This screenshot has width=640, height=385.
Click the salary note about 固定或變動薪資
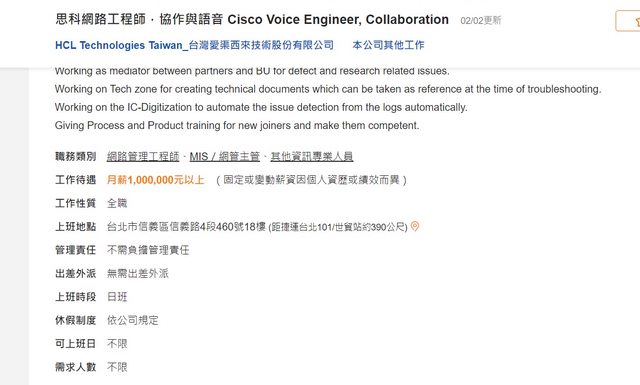[311, 180]
